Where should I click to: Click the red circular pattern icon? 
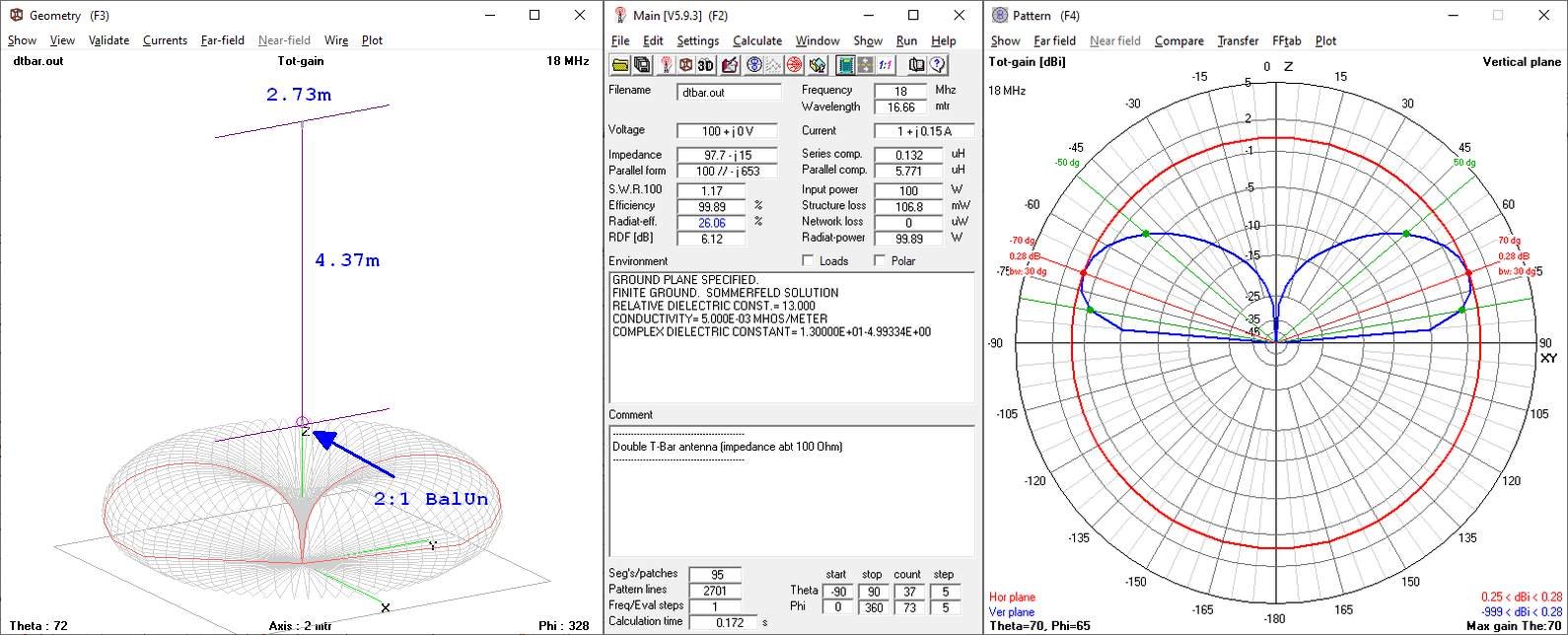pyautogui.click(x=795, y=65)
